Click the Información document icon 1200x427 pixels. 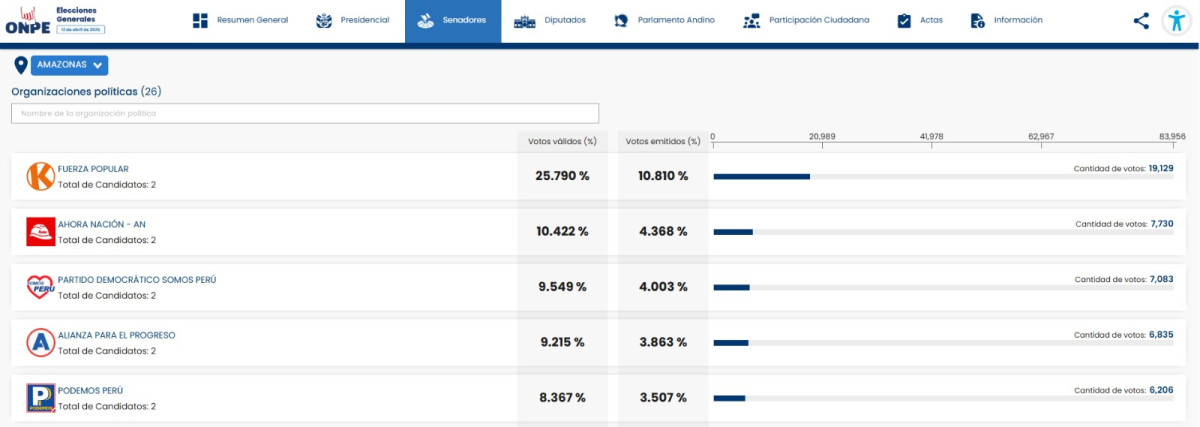pyautogui.click(x=977, y=20)
